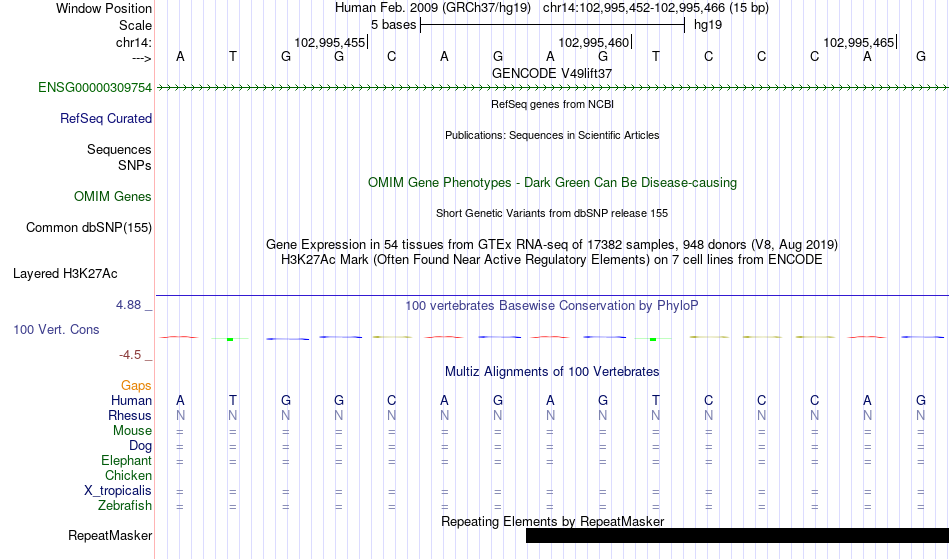The image size is (950, 559).
Task: Click the orange Gaps row label
Action: [x=136, y=386]
